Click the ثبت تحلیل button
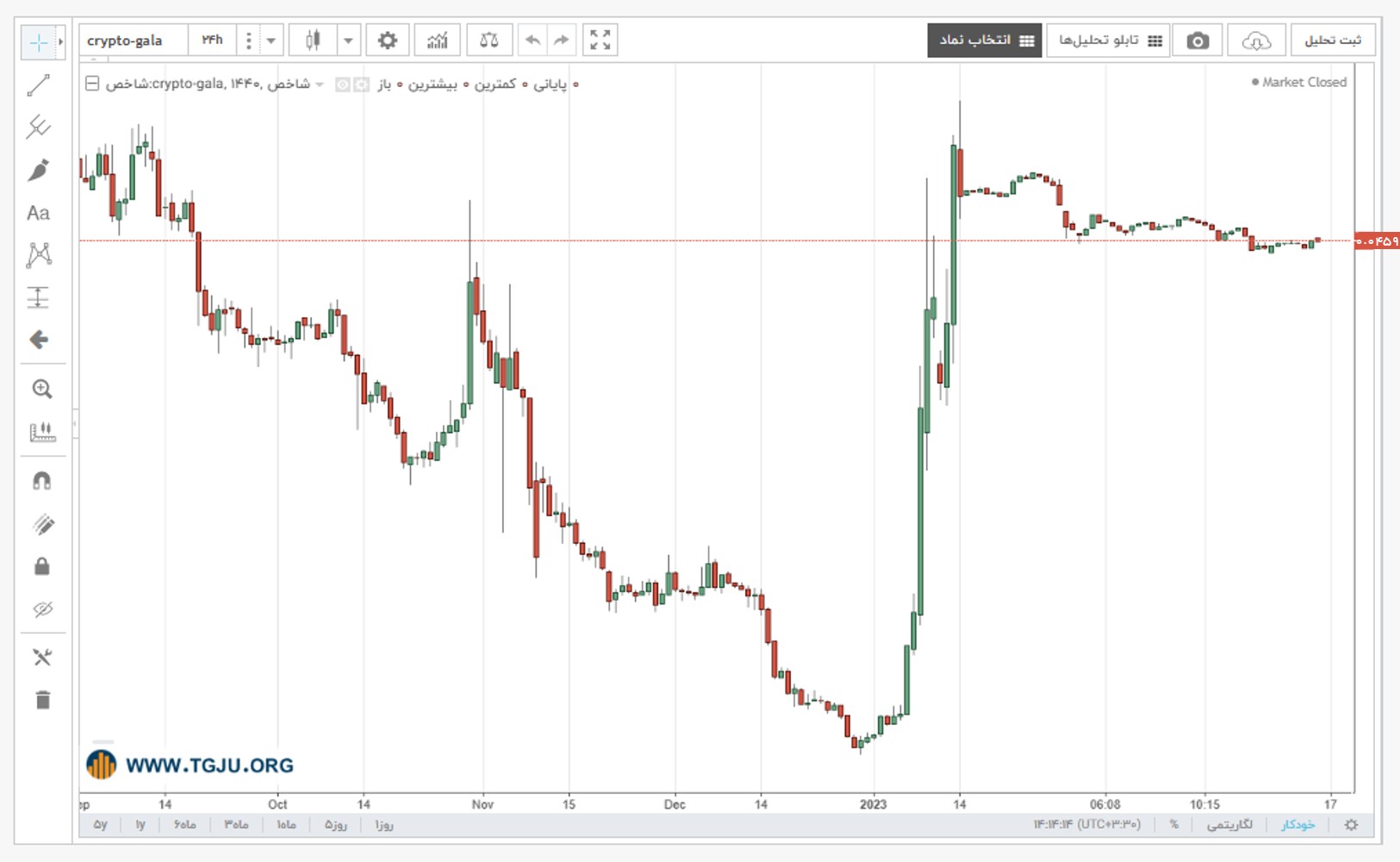 (x=1333, y=41)
